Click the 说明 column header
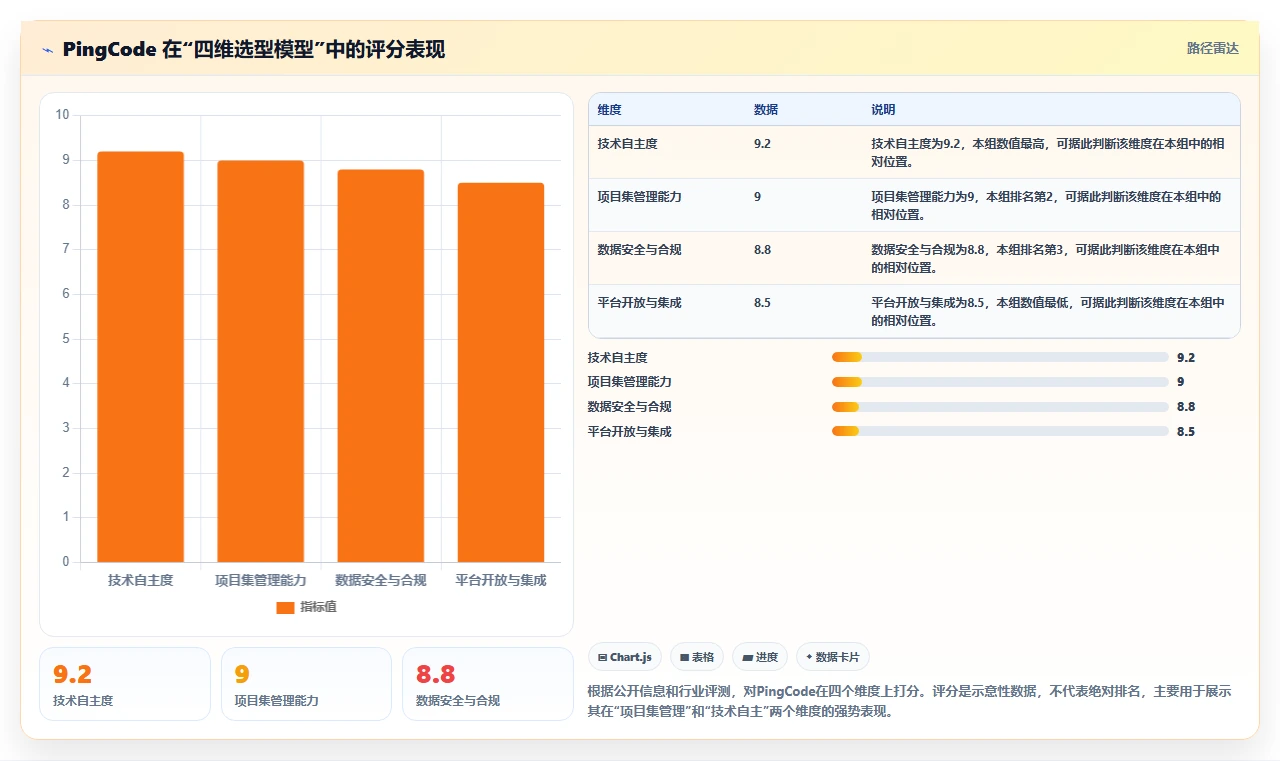This screenshot has width=1280, height=761. [x=883, y=109]
